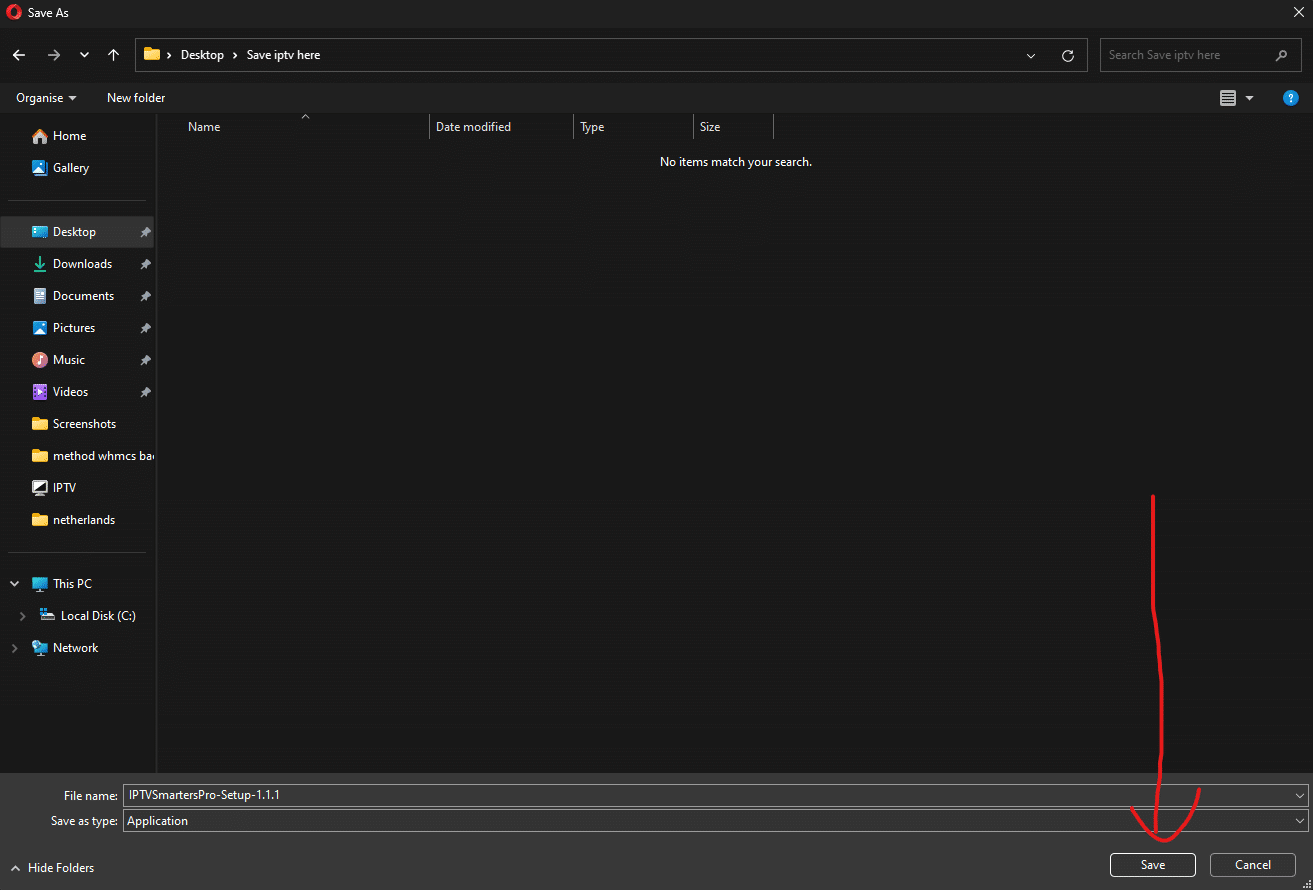Click the Opera icon in title bar

pyautogui.click(x=14, y=13)
